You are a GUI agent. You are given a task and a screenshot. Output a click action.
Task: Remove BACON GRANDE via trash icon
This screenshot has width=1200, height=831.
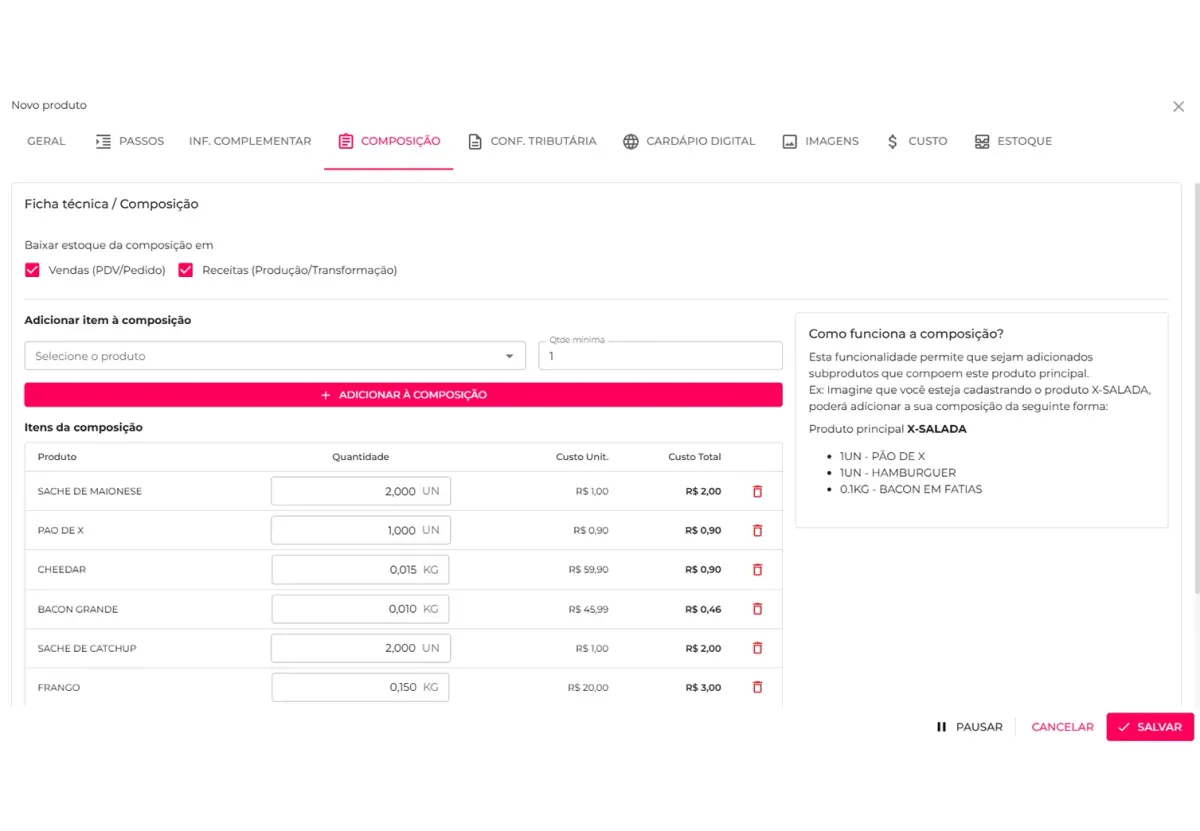(x=757, y=609)
